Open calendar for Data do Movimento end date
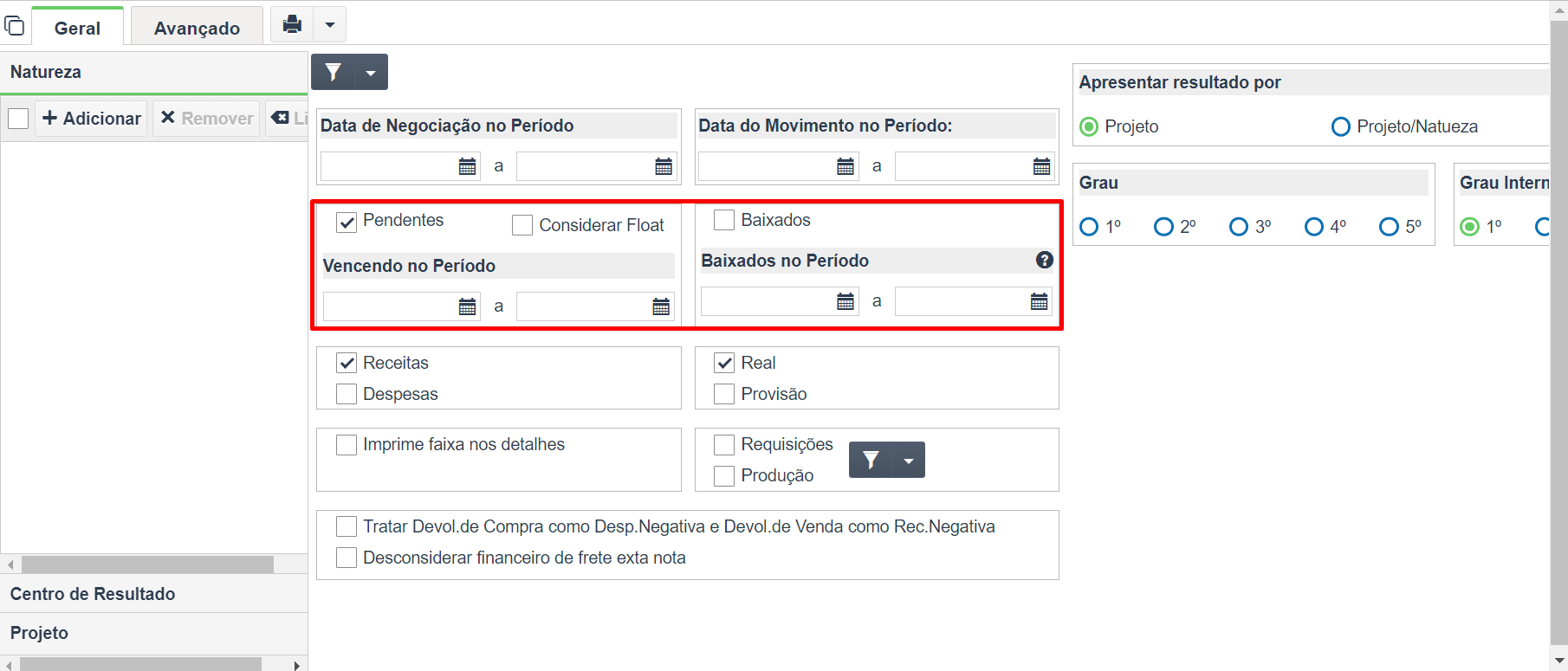Viewport: 1568px width, 671px height. [x=1041, y=166]
